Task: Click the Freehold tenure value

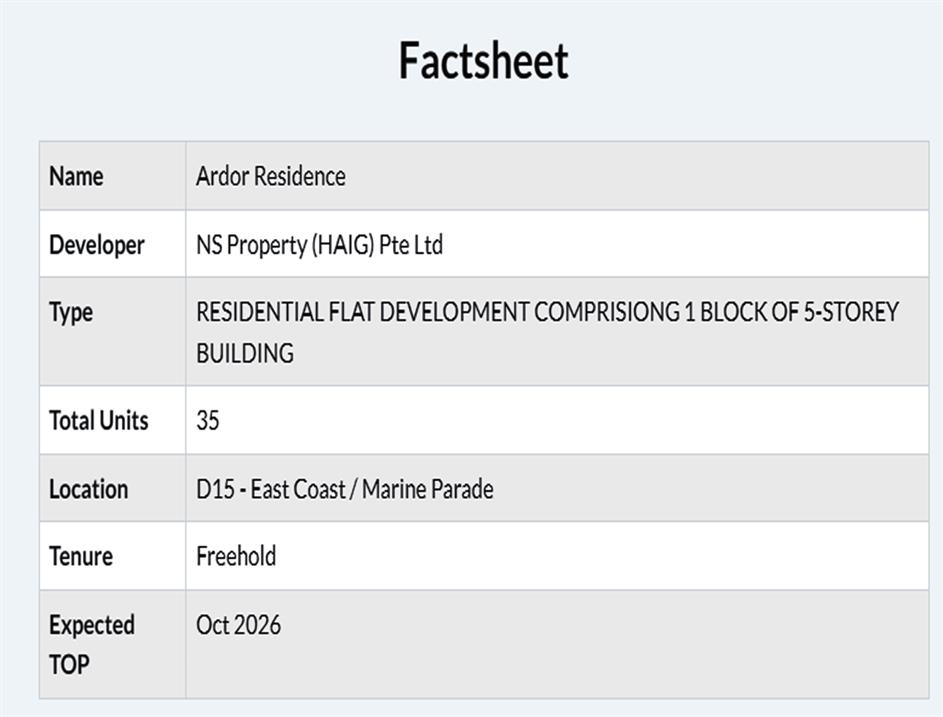Action: (236, 556)
